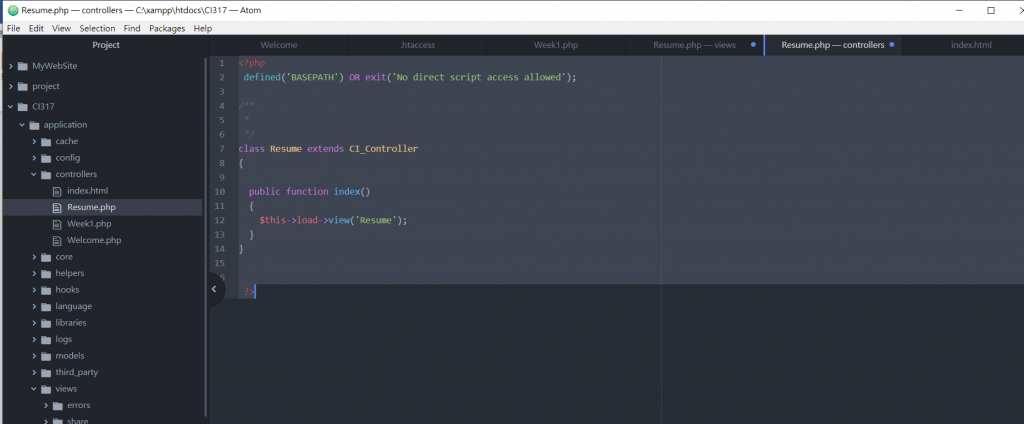Open the Selection menu
Screen dimensions: 1024x424
click(97, 28)
